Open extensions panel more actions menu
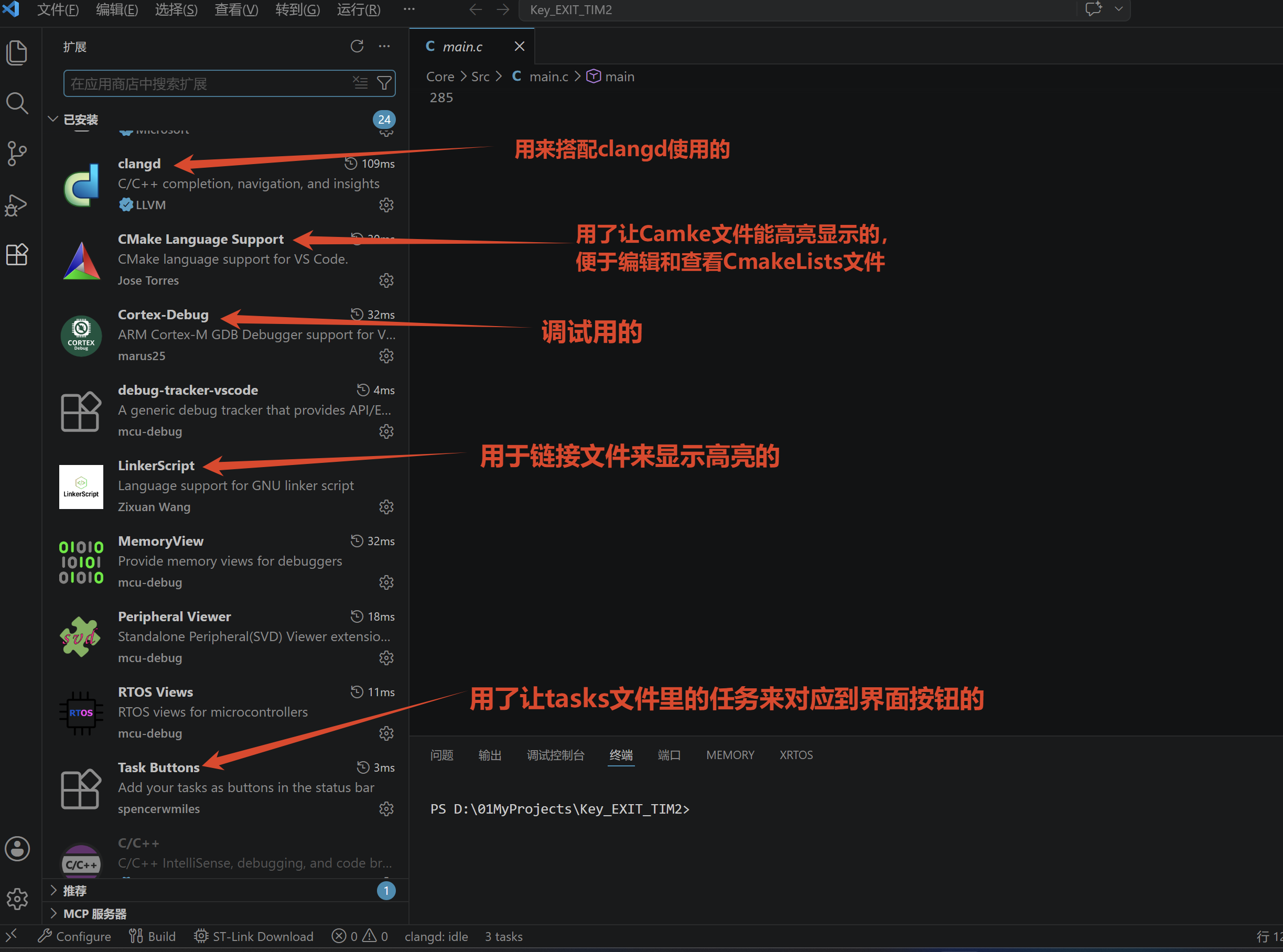 click(x=384, y=46)
